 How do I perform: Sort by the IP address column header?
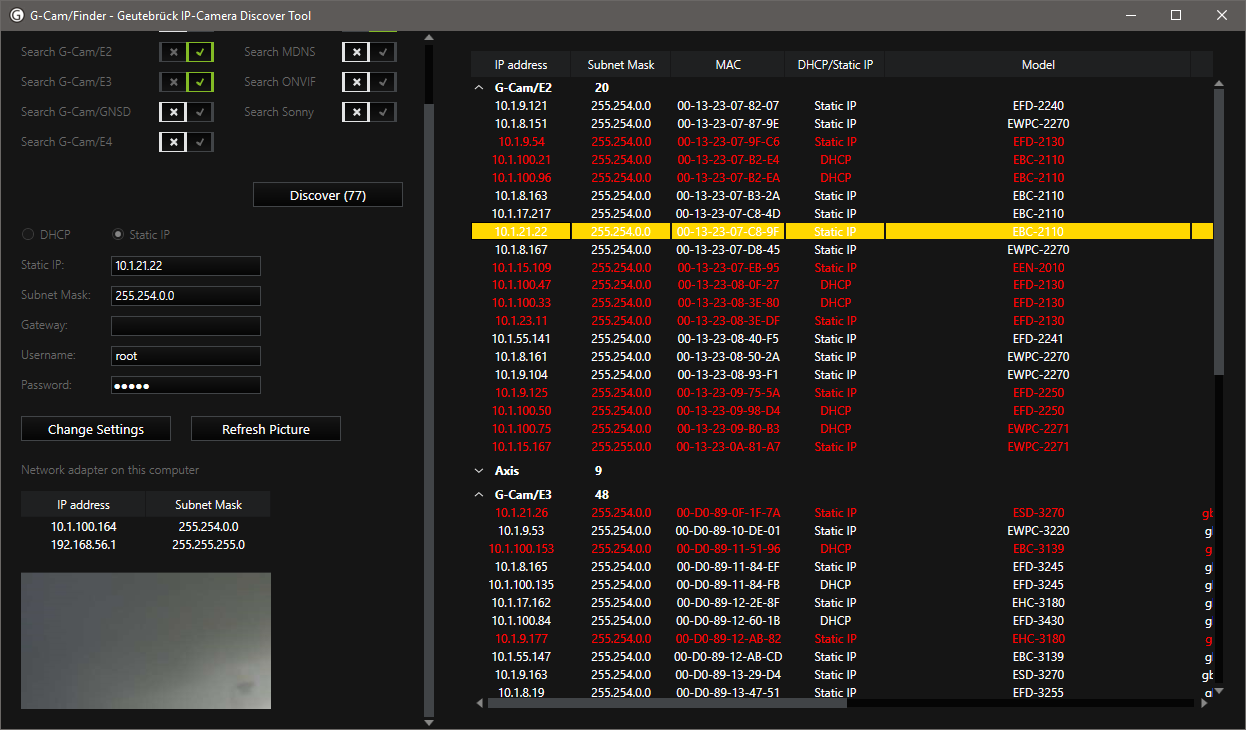tap(521, 65)
